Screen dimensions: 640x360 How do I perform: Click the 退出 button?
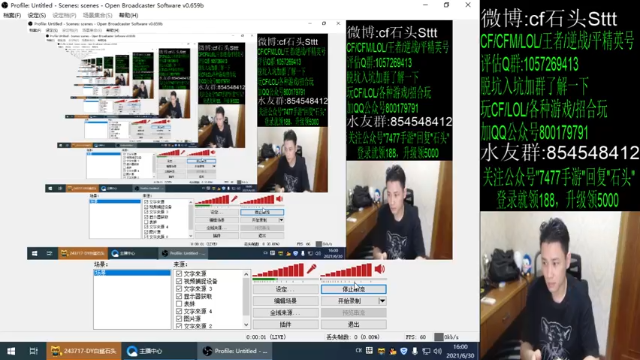[353, 324]
